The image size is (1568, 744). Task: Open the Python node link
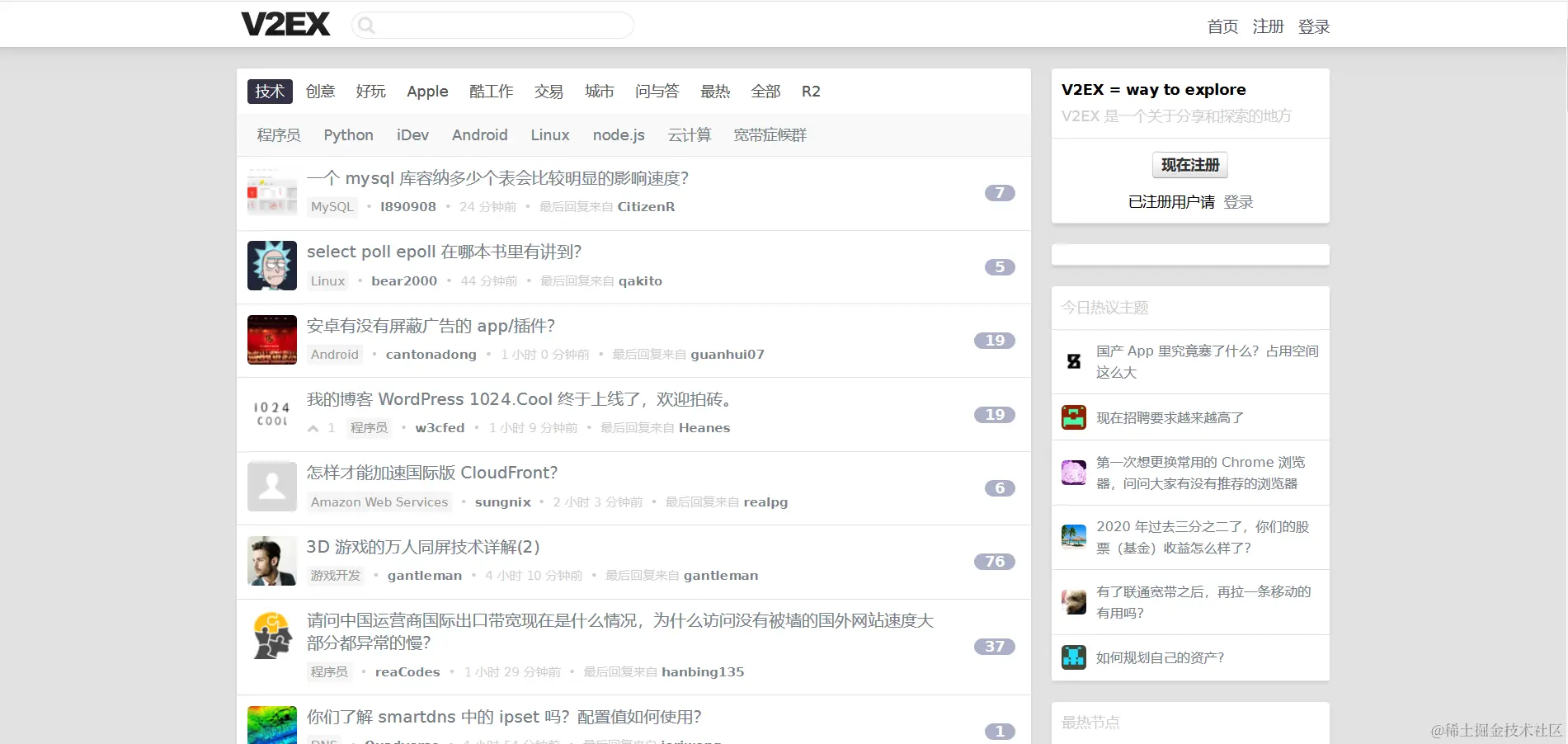coord(348,135)
